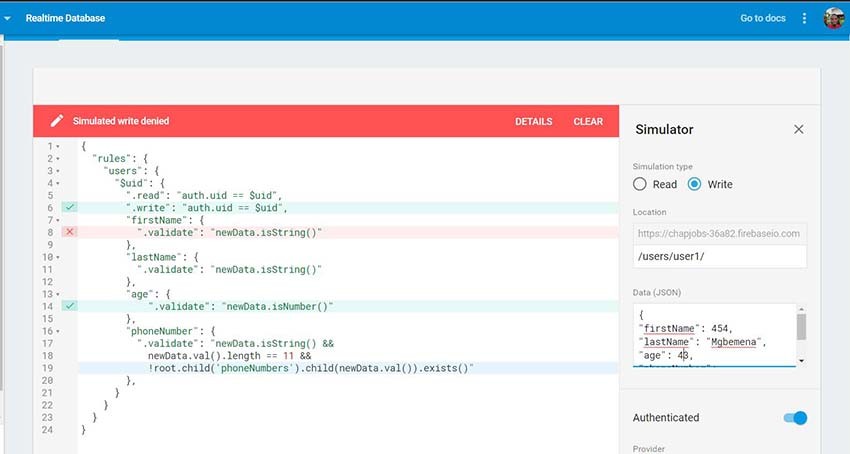Open the dropdown arrow beside Realtime Database
This screenshot has height=454, width=850.
pyautogui.click(x=7, y=18)
